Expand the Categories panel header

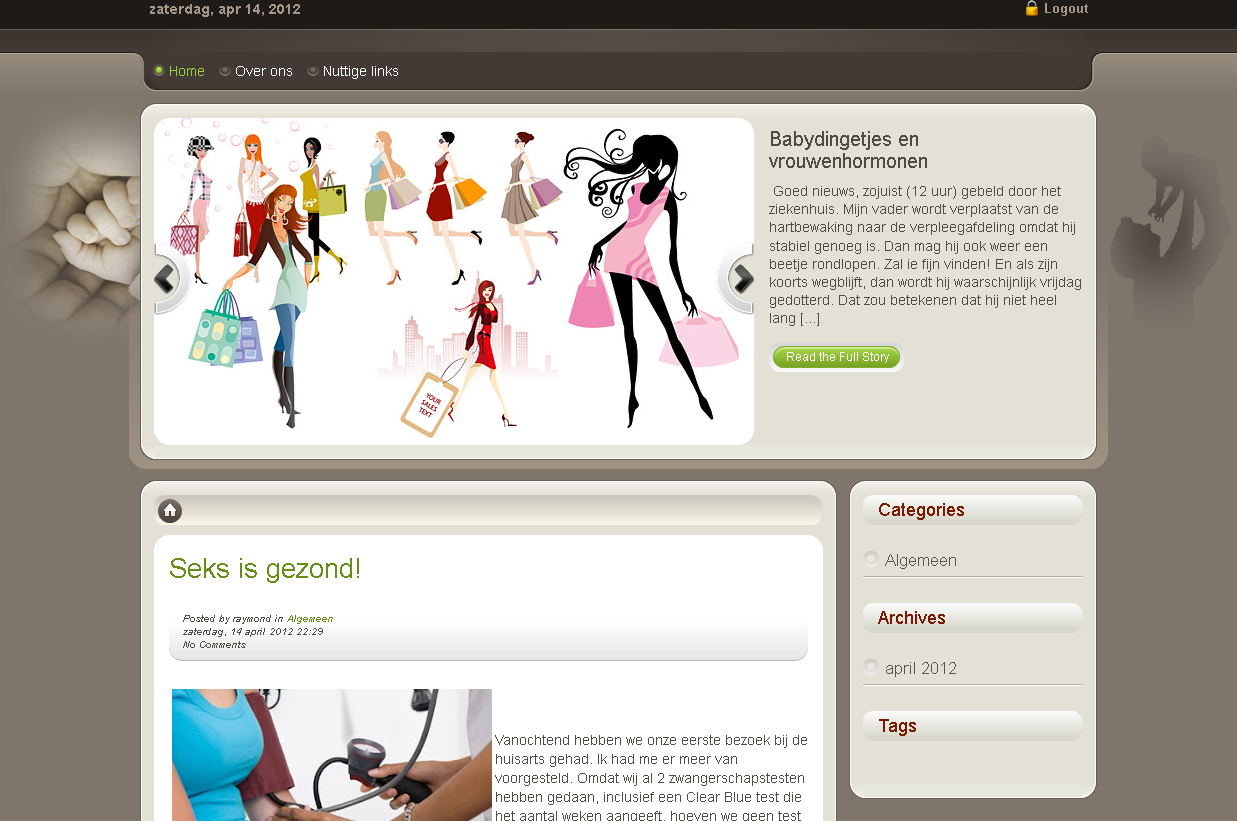pos(919,510)
